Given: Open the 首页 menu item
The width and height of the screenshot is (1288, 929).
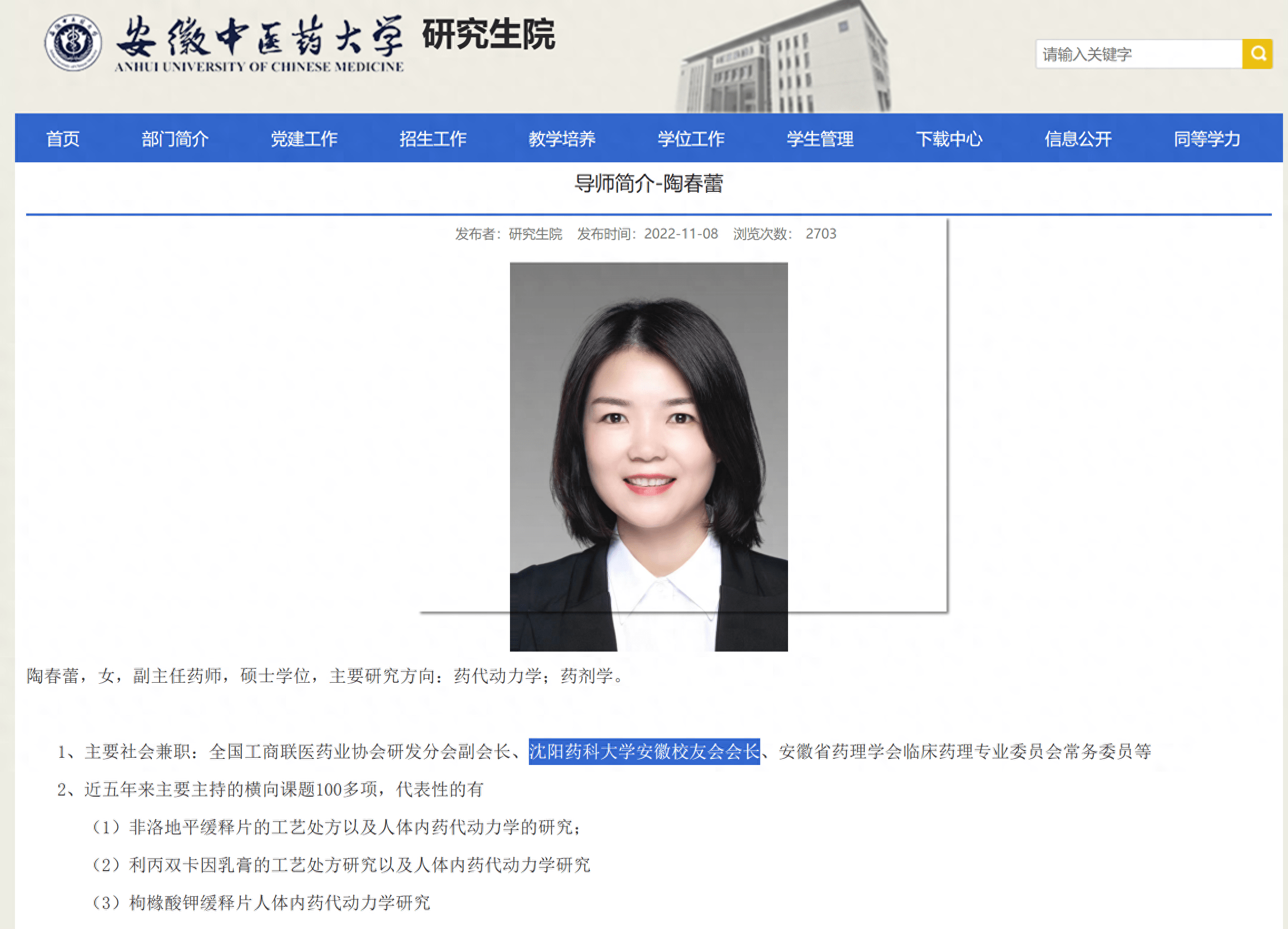Looking at the screenshot, I should 63,138.
